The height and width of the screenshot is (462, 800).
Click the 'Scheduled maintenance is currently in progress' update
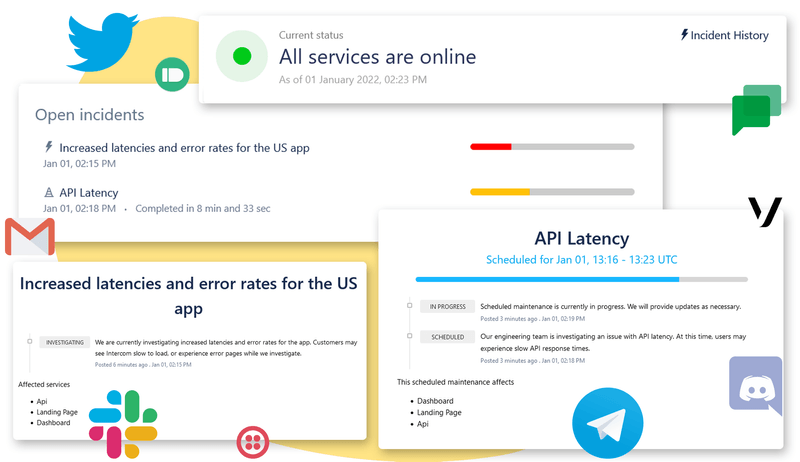(x=611, y=306)
